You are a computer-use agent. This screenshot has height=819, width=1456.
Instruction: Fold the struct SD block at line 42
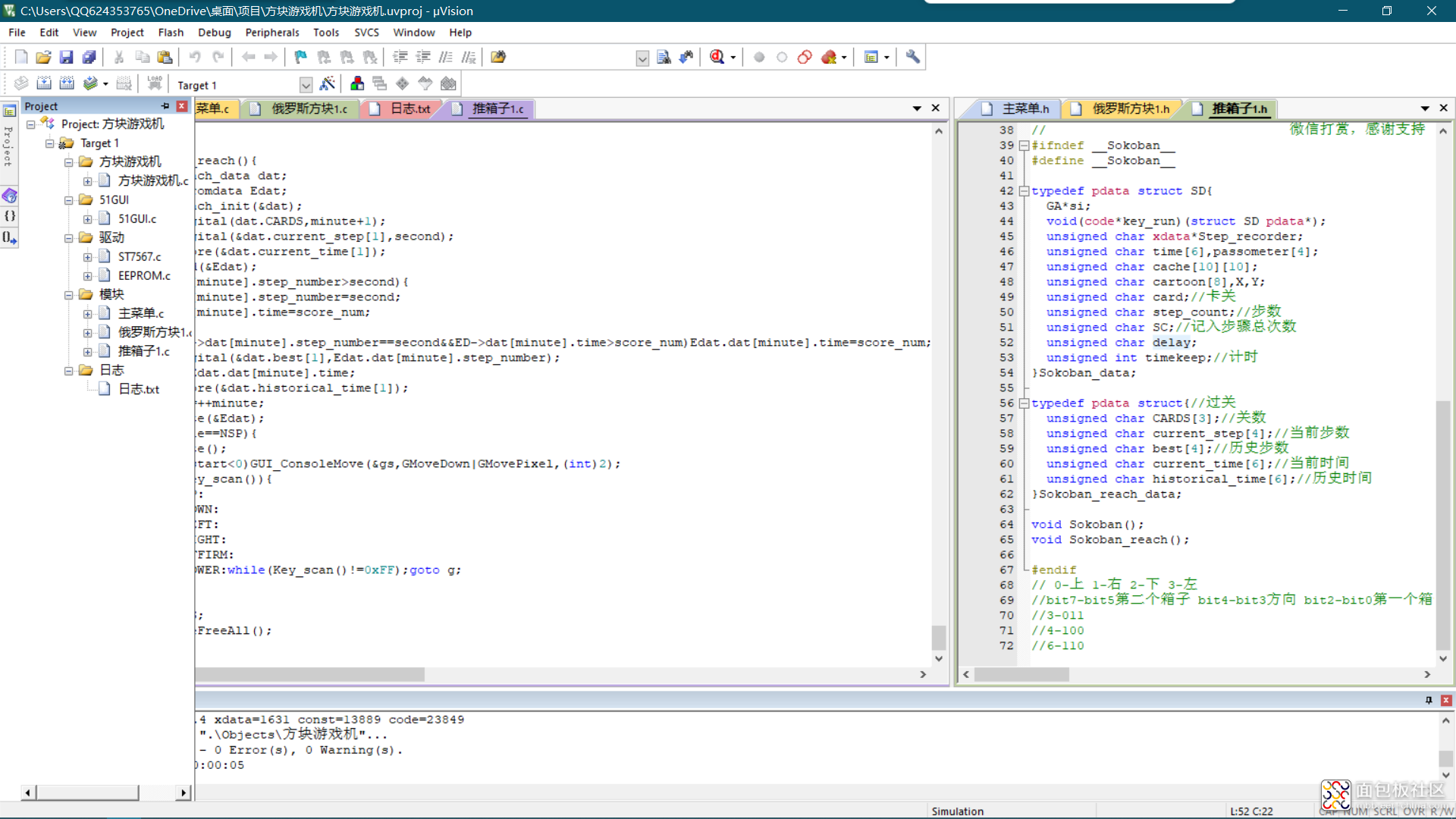[1024, 191]
